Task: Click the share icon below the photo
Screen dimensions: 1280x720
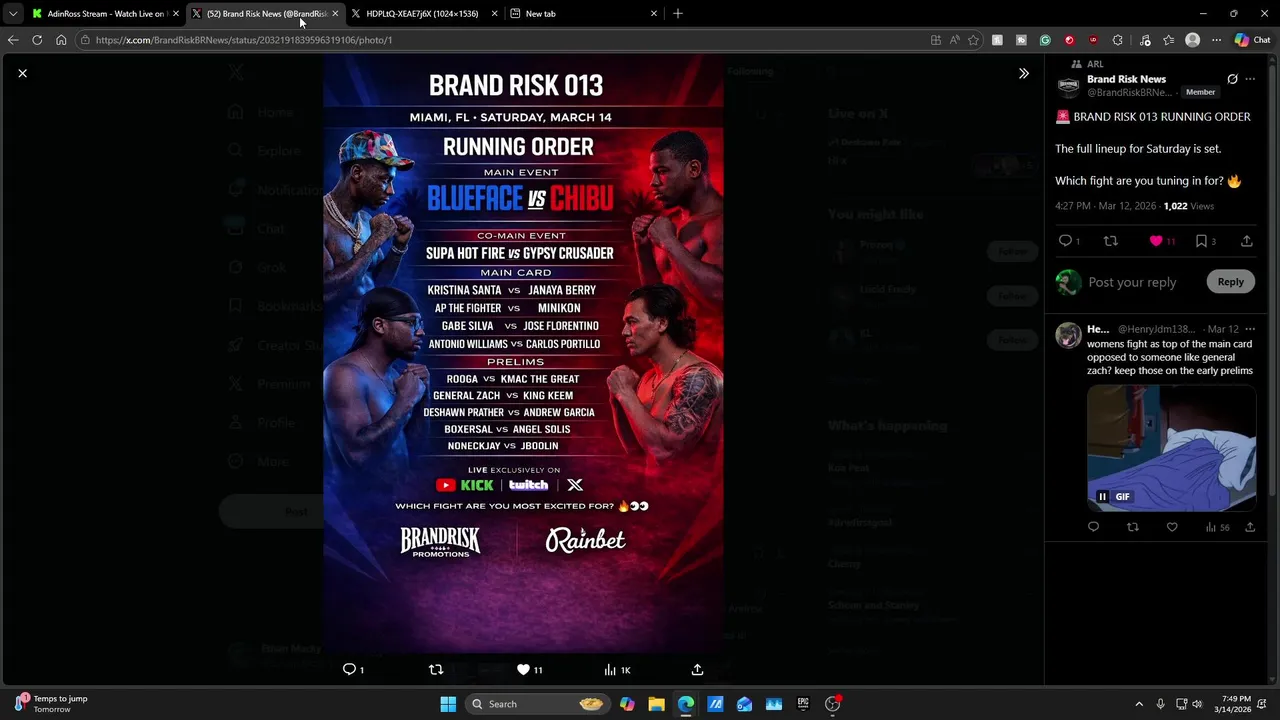Action: [697, 669]
